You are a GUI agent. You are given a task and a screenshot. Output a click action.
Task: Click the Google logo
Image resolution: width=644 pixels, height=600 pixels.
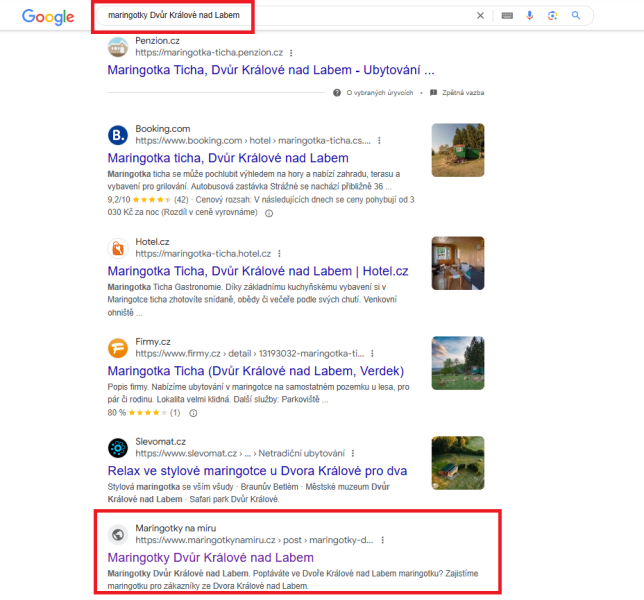coord(48,16)
